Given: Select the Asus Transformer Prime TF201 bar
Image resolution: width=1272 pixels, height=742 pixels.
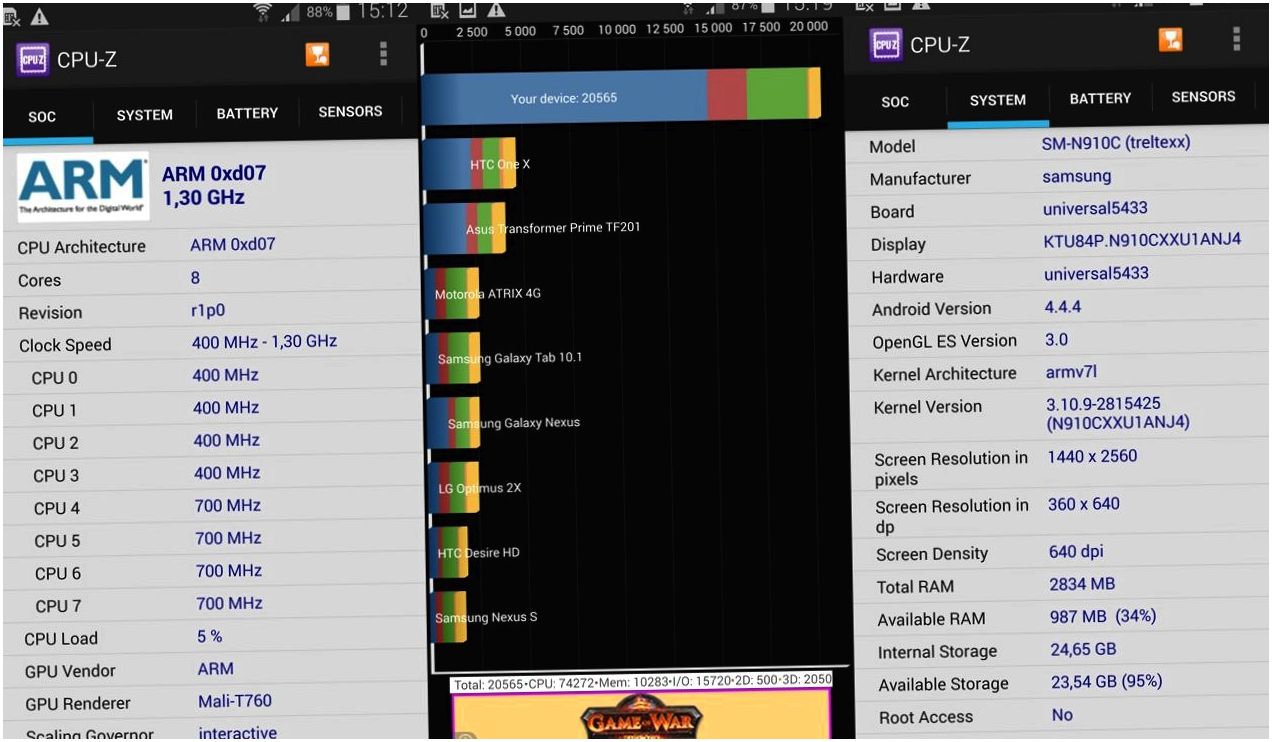Looking at the screenshot, I should tap(464, 228).
